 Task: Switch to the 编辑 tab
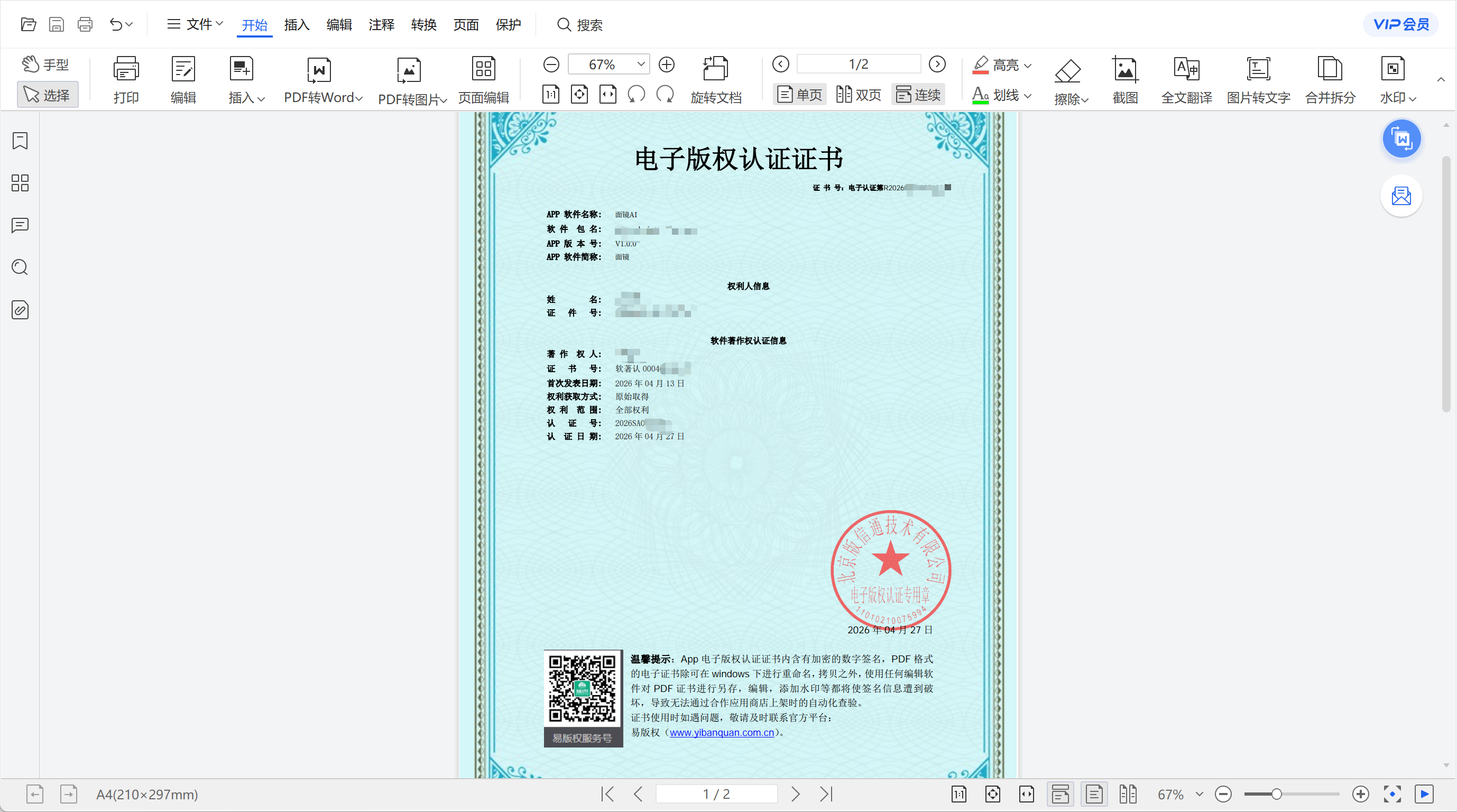pos(339,25)
